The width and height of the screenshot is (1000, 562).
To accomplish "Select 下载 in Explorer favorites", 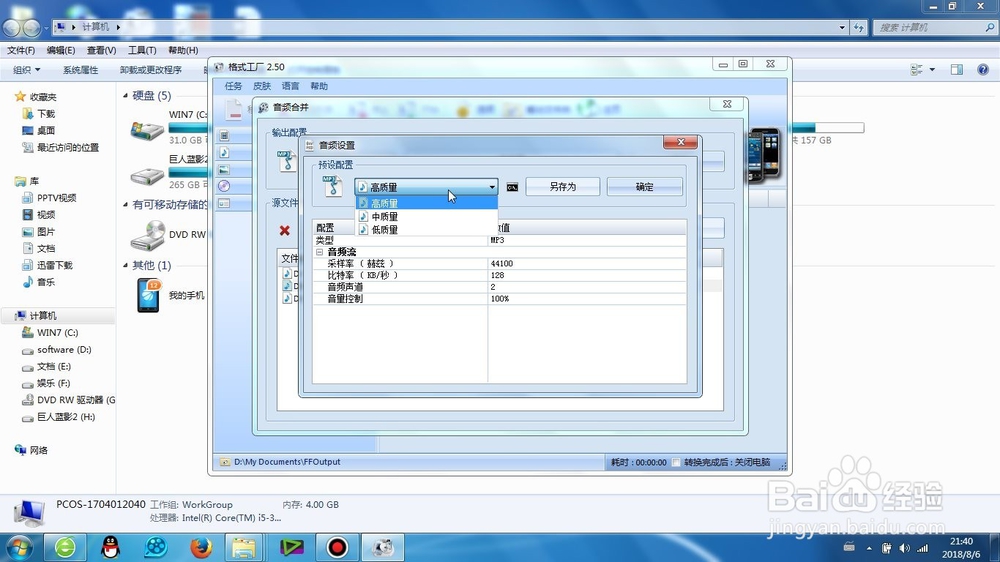I will [46, 114].
